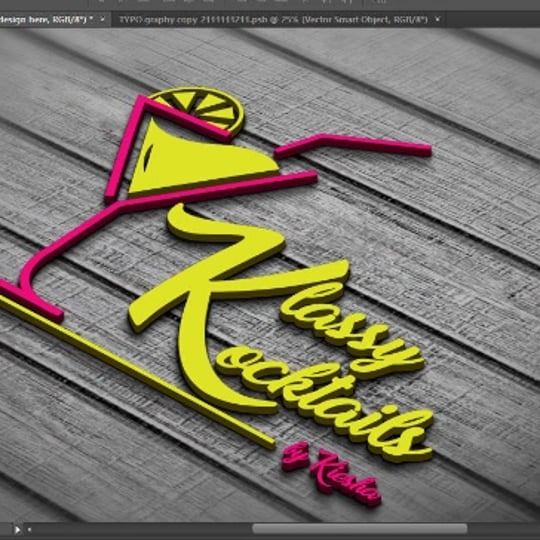The image size is (540, 540).
Task: Close the "design here" document tab
Action: tap(102, 20)
